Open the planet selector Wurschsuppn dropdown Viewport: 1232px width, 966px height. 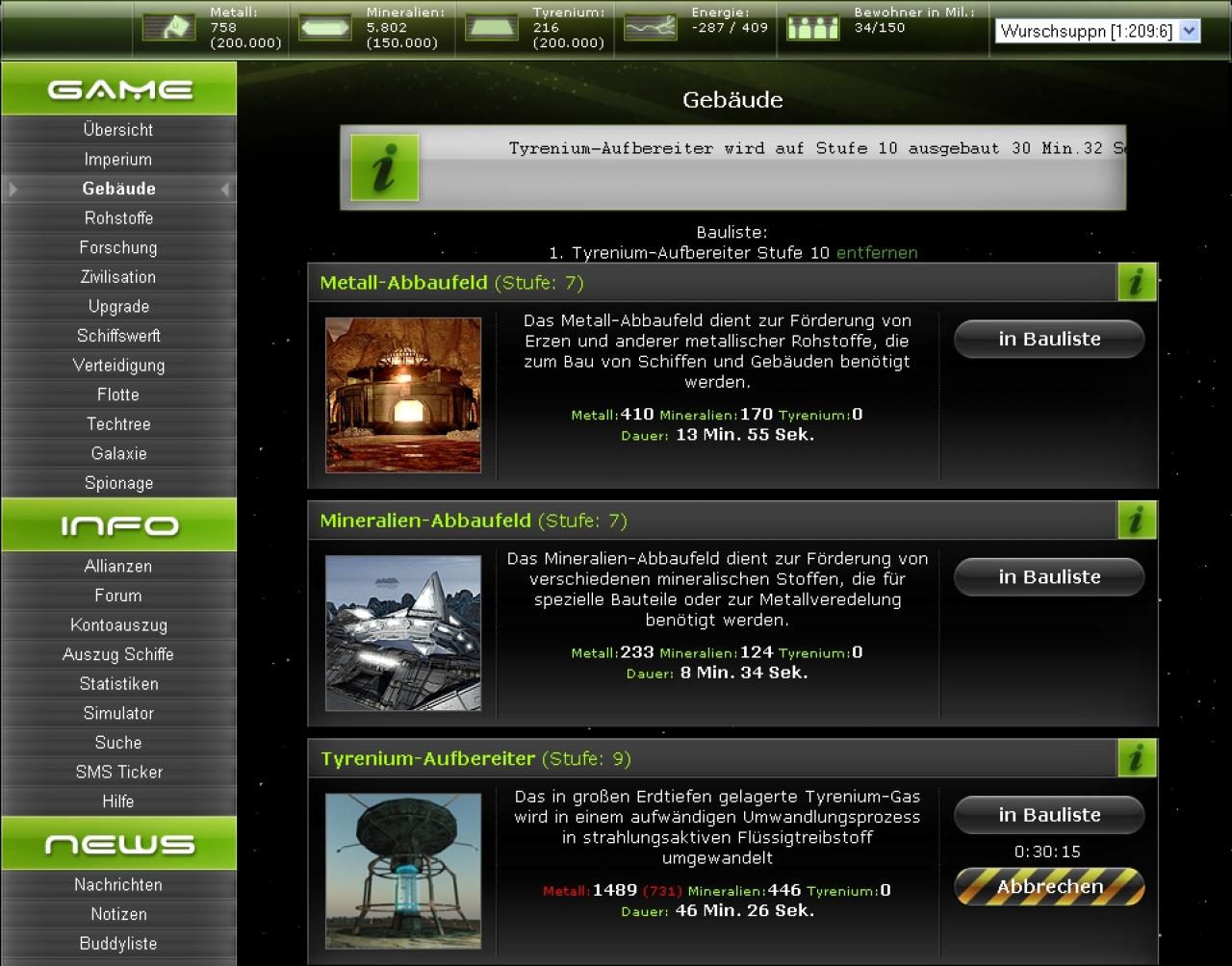point(1097,31)
